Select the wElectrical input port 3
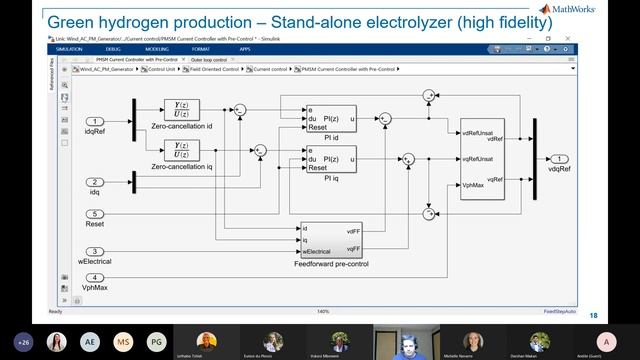The width and height of the screenshot is (640, 360). point(95,251)
